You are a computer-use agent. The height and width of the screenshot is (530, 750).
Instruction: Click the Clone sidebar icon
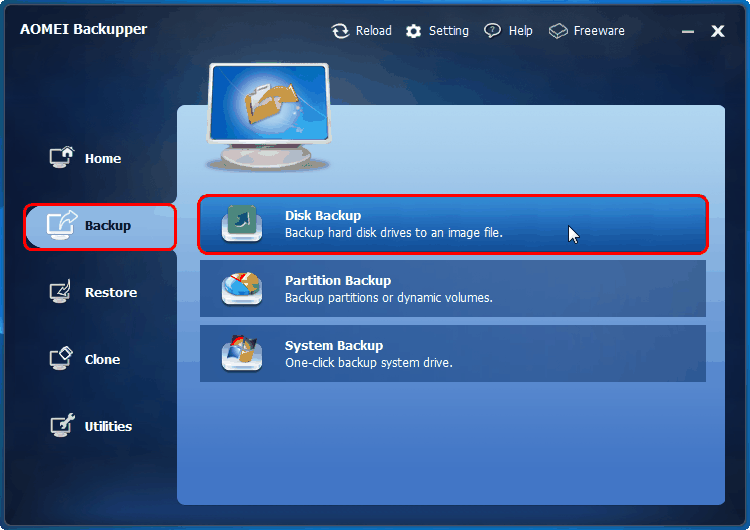(x=61, y=358)
